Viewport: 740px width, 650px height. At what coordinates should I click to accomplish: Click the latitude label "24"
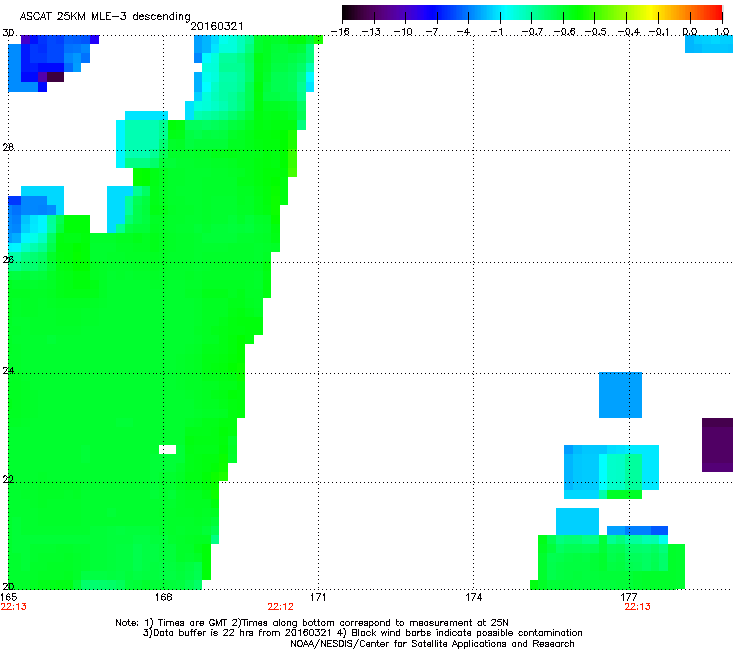[x=8, y=371]
